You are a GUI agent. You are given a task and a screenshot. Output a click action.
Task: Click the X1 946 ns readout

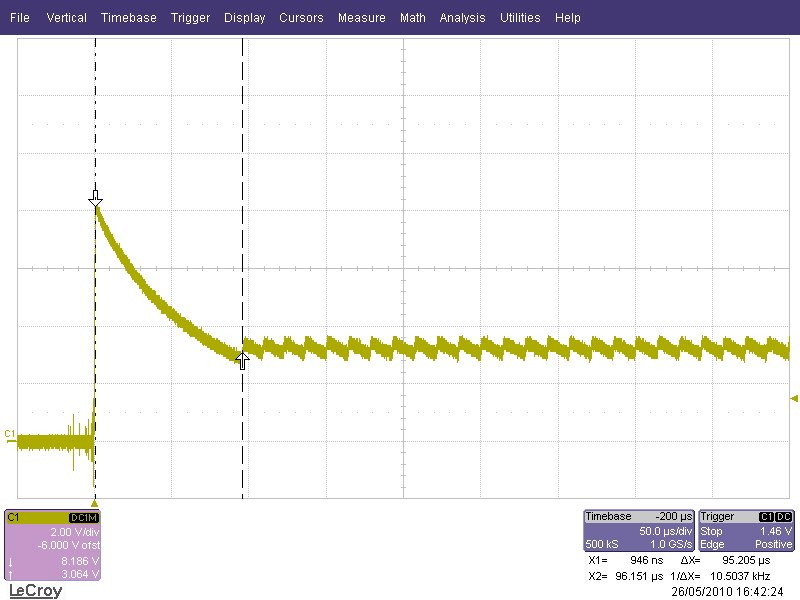(626, 560)
